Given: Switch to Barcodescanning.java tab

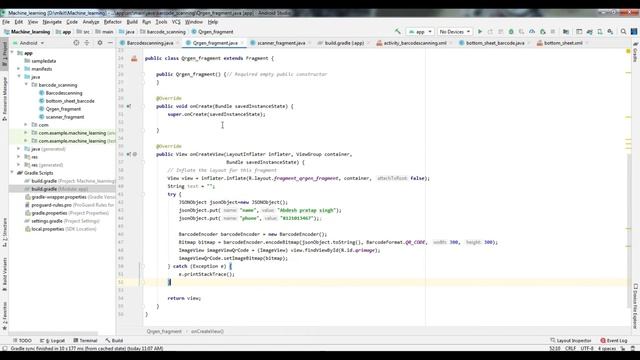Looking at the screenshot, I should (x=149, y=43).
